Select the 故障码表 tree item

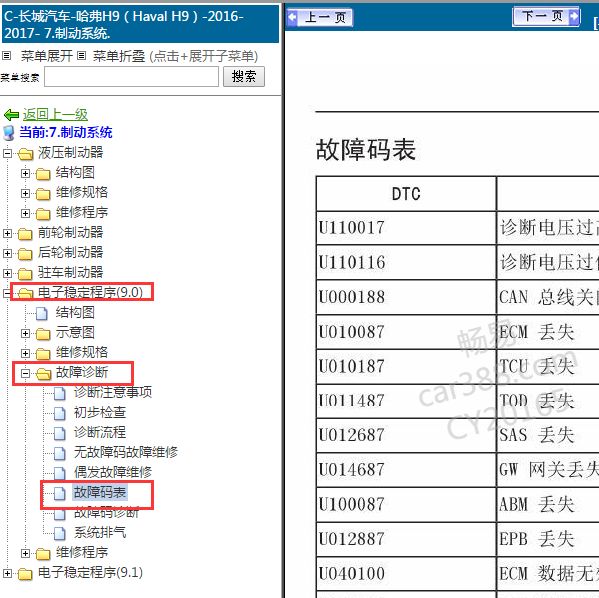(100, 492)
